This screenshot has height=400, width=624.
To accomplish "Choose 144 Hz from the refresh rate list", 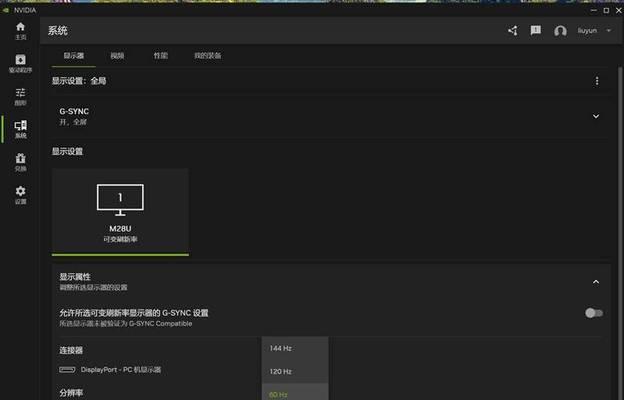I will (x=295, y=348).
